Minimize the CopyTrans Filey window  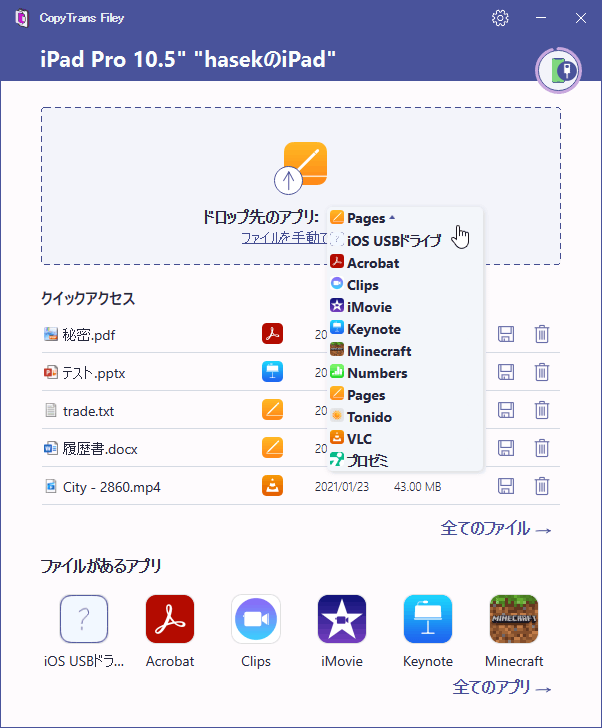coord(541,18)
